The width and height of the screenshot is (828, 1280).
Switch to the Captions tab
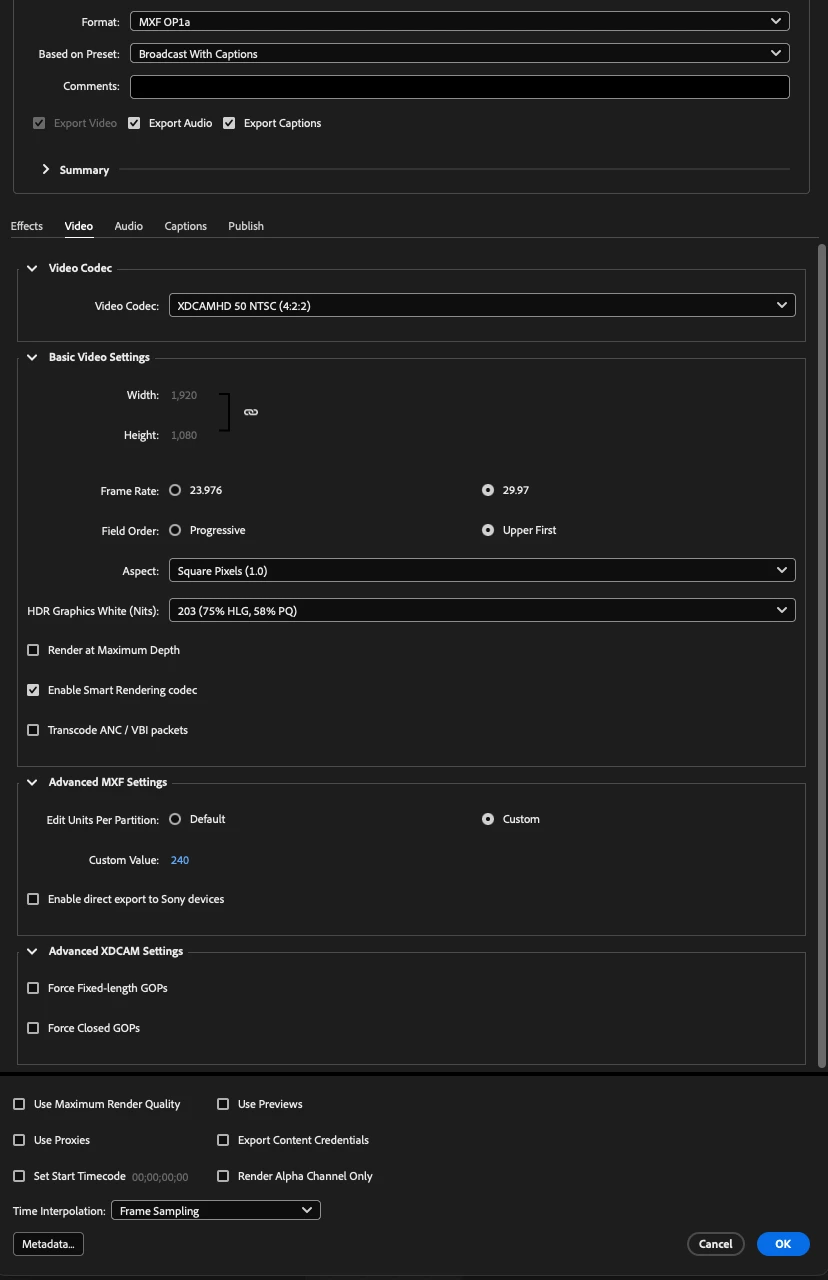coord(186,226)
